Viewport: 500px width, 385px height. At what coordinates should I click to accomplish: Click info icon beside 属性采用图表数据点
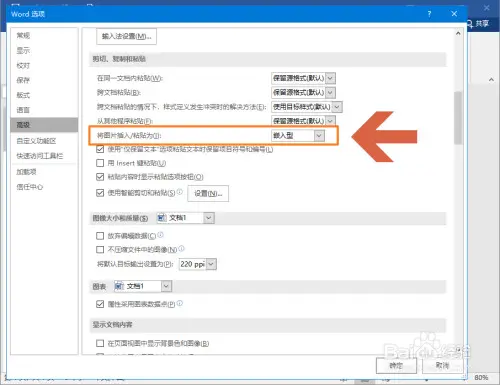[x=180, y=303]
